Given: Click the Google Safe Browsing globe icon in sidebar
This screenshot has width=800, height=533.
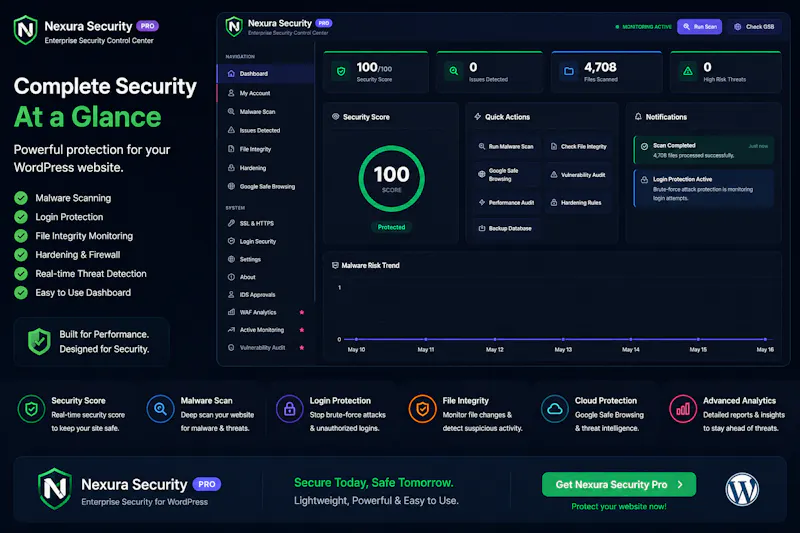Looking at the screenshot, I should click(231, 186).
